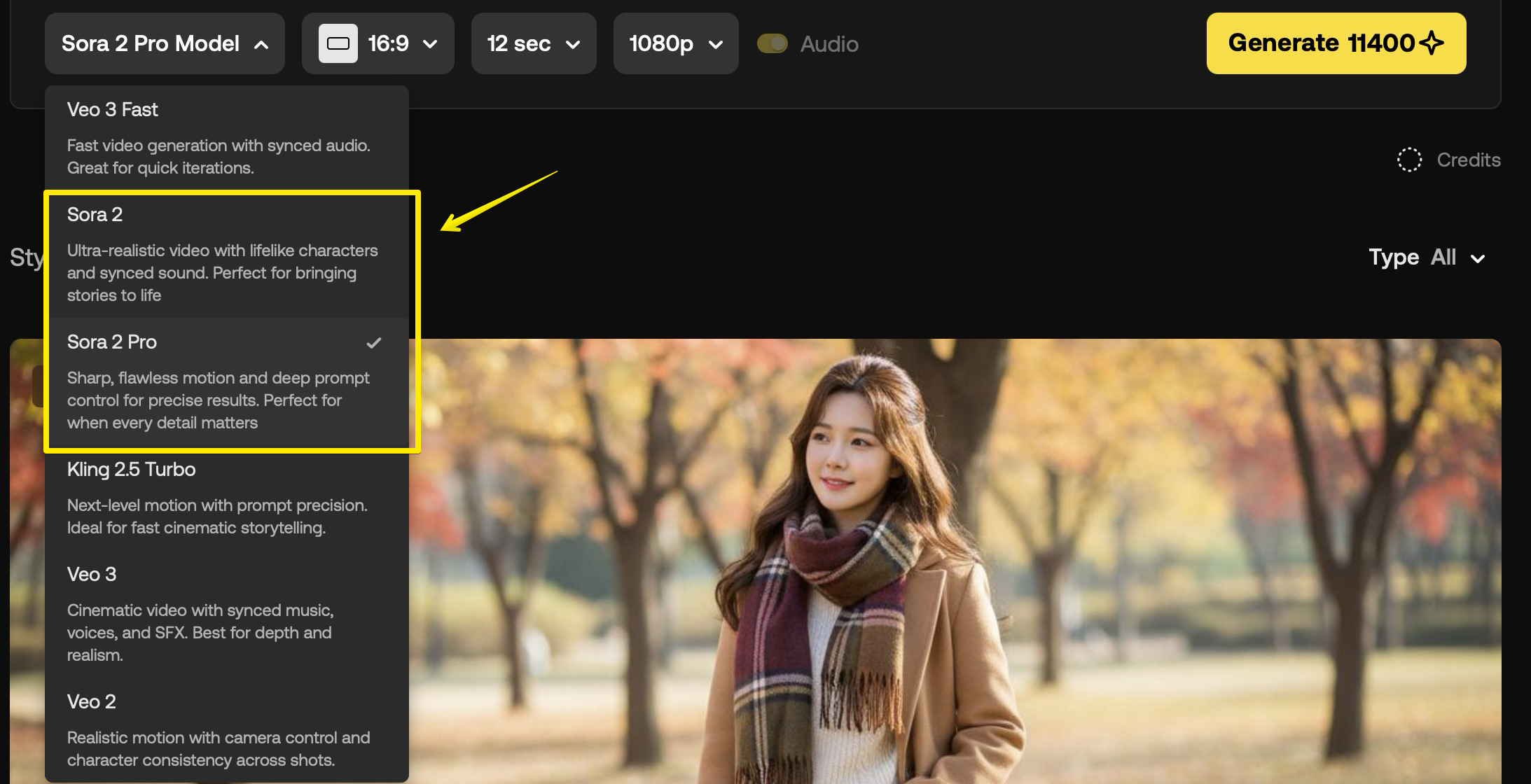Click the checkmark beside Sora 2 Pro
Screen dimensions: 1531x784
[x=374, y=342]
